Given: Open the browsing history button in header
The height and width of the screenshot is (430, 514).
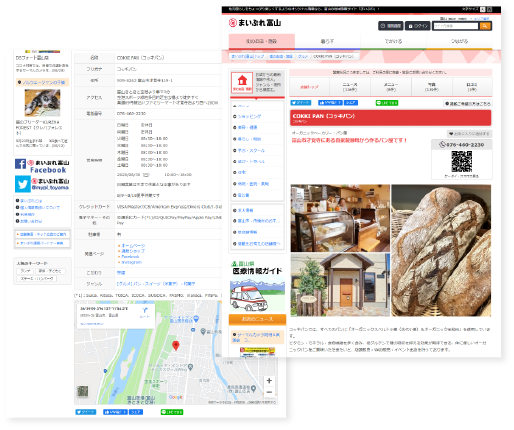Looking at the screenshot, I should 391,26.
